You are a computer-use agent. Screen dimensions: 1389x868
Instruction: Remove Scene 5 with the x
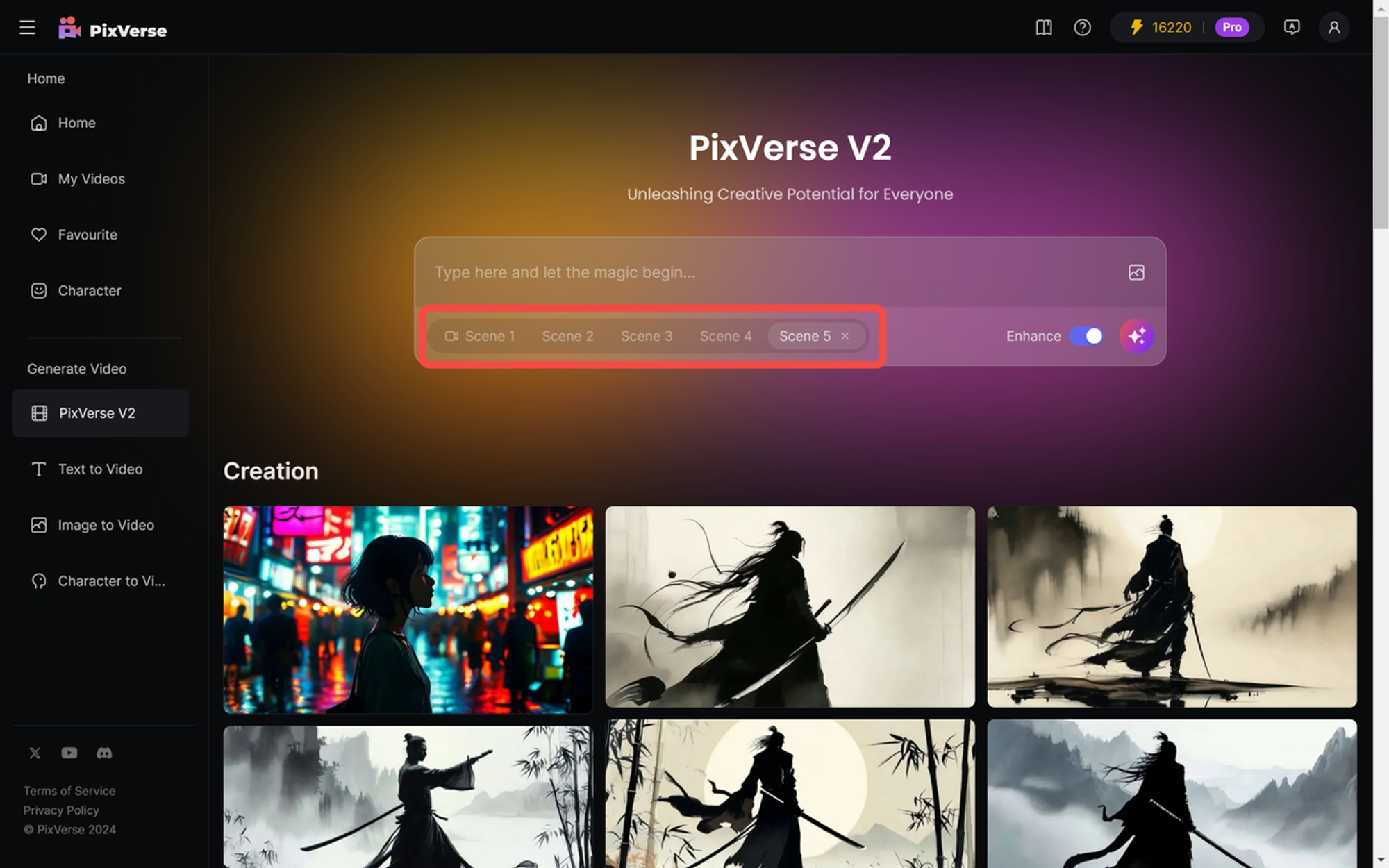click(x=845, y=336)
